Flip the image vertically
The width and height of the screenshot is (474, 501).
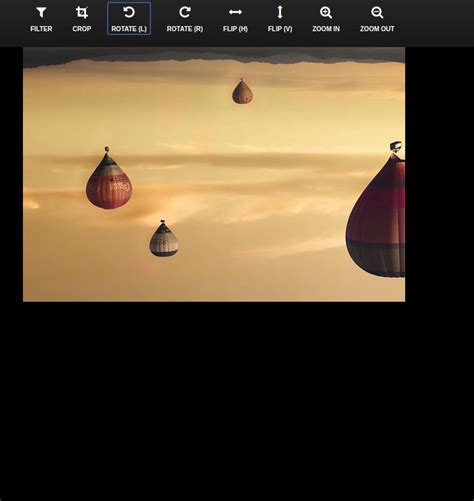280,19
